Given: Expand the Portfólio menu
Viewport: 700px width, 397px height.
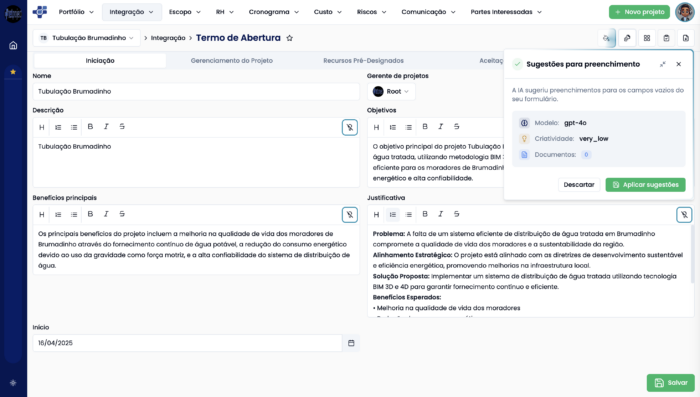Looking at the screenshot, I should click(x=76, y=12).
